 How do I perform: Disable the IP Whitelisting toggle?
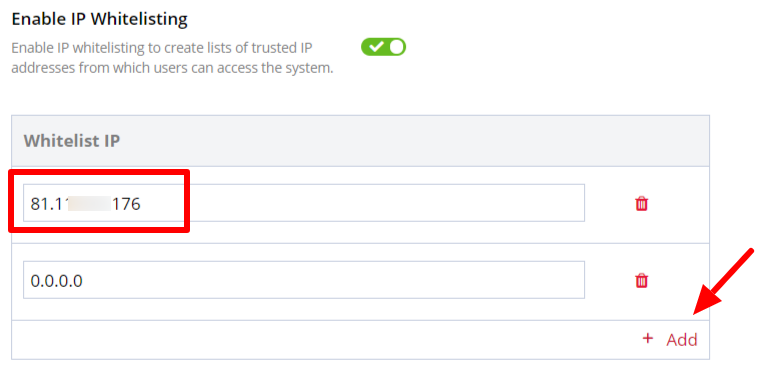tap(384, 47)
